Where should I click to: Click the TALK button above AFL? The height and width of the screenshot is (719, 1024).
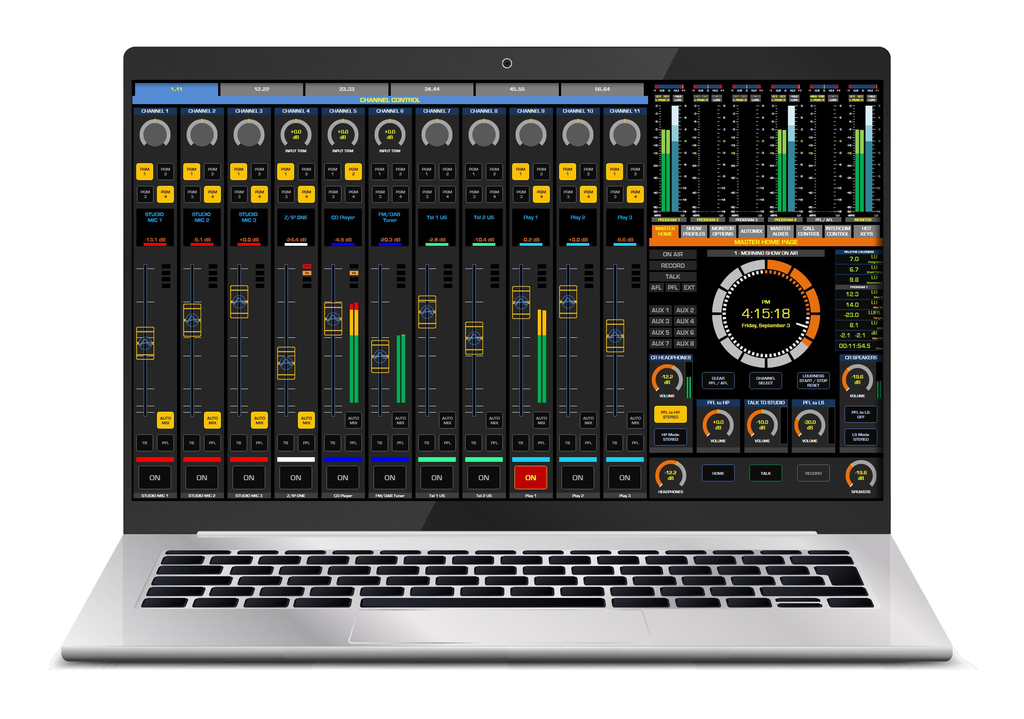673,277
